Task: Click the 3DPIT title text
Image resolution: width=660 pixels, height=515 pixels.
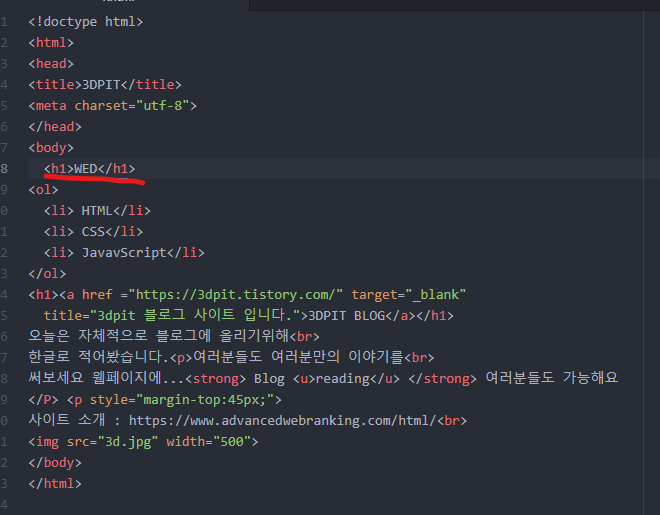Action: 101,85
